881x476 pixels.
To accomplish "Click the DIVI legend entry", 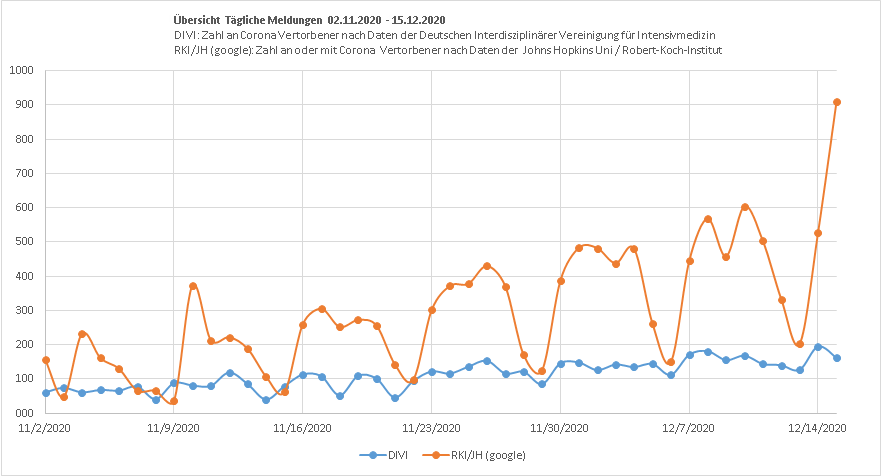I will click(x=399, y=455).
